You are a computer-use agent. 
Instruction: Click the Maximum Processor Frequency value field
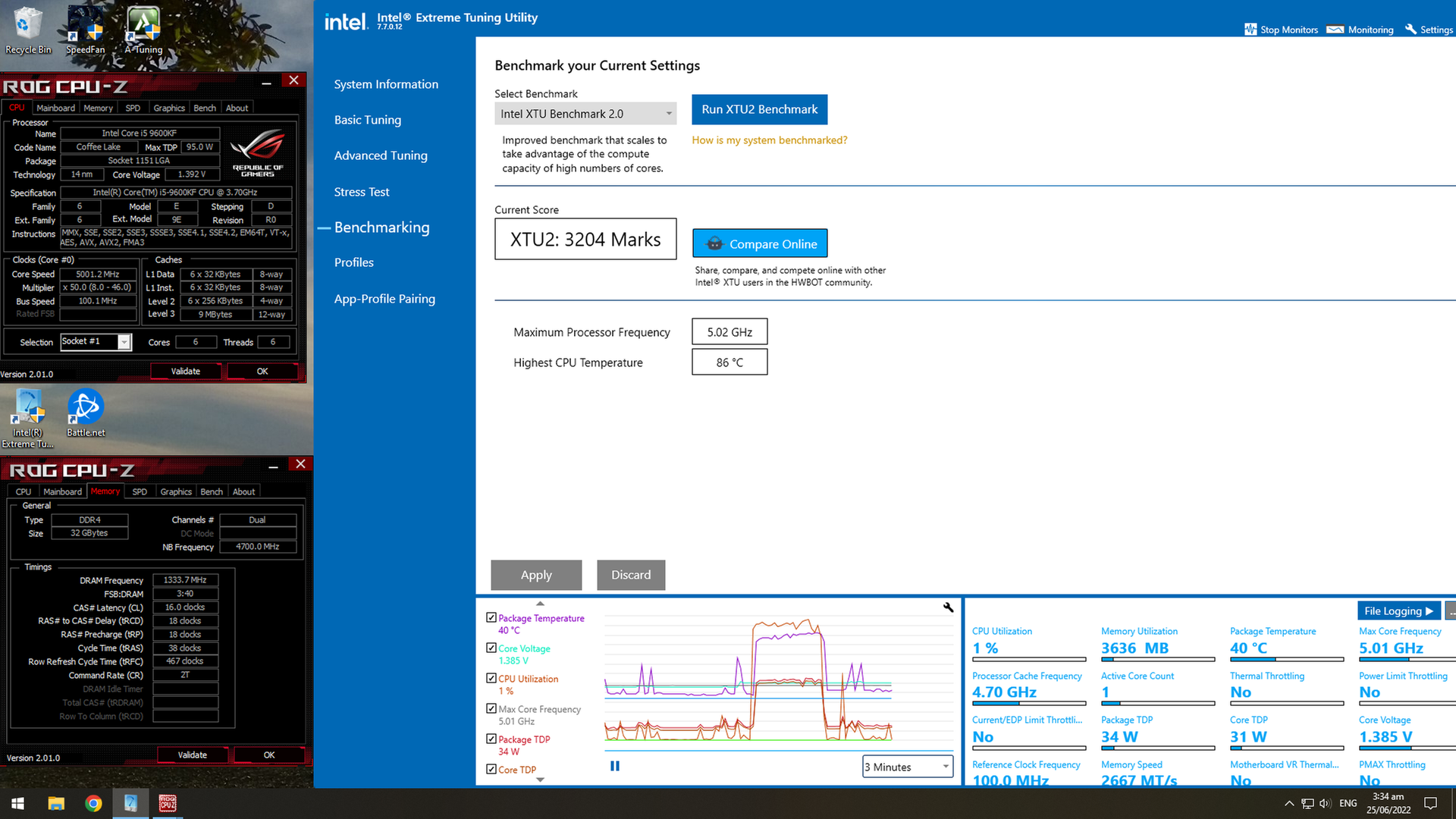point(730,332)
